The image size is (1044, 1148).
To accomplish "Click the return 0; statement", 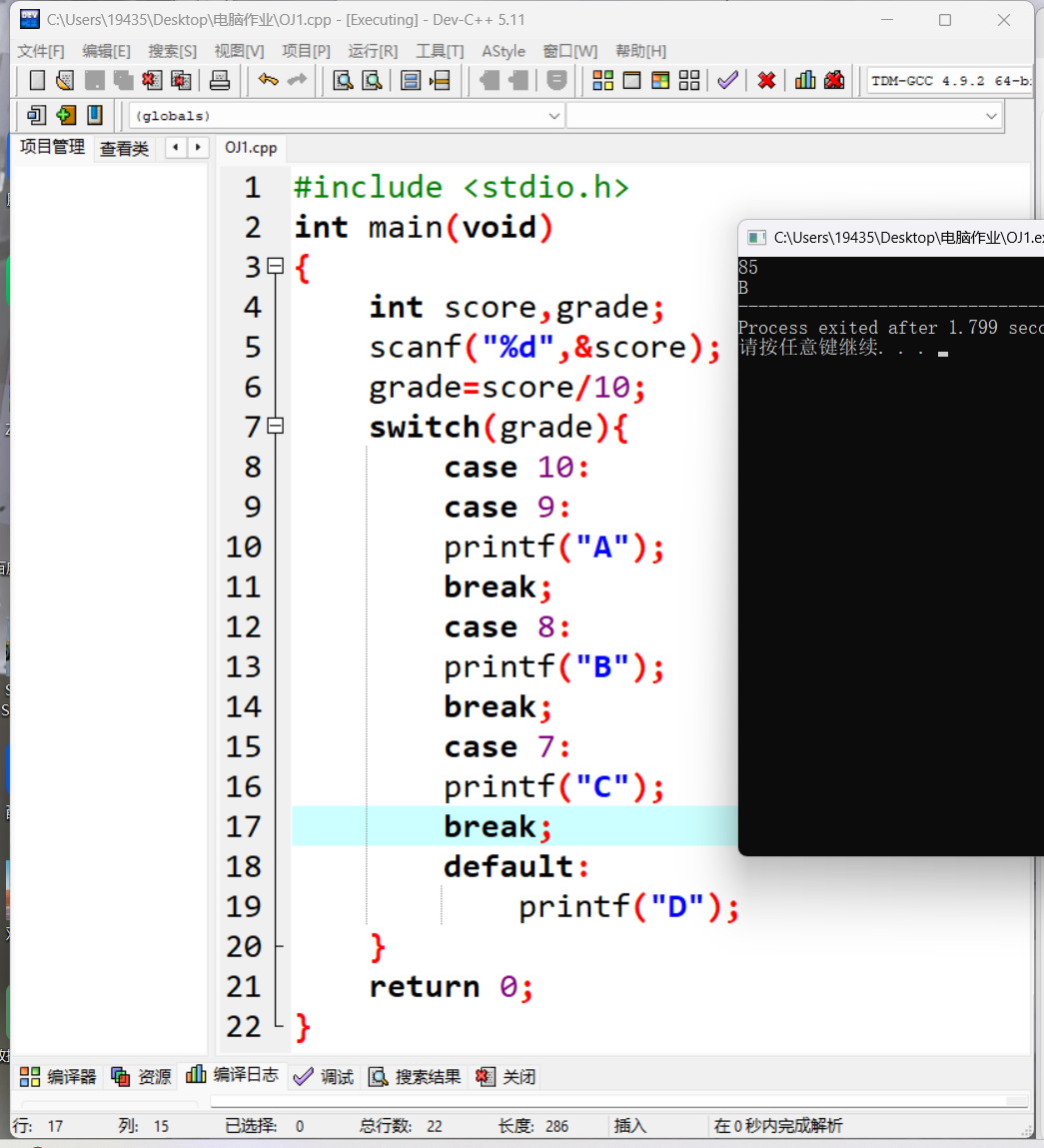I will pos(452,987).
